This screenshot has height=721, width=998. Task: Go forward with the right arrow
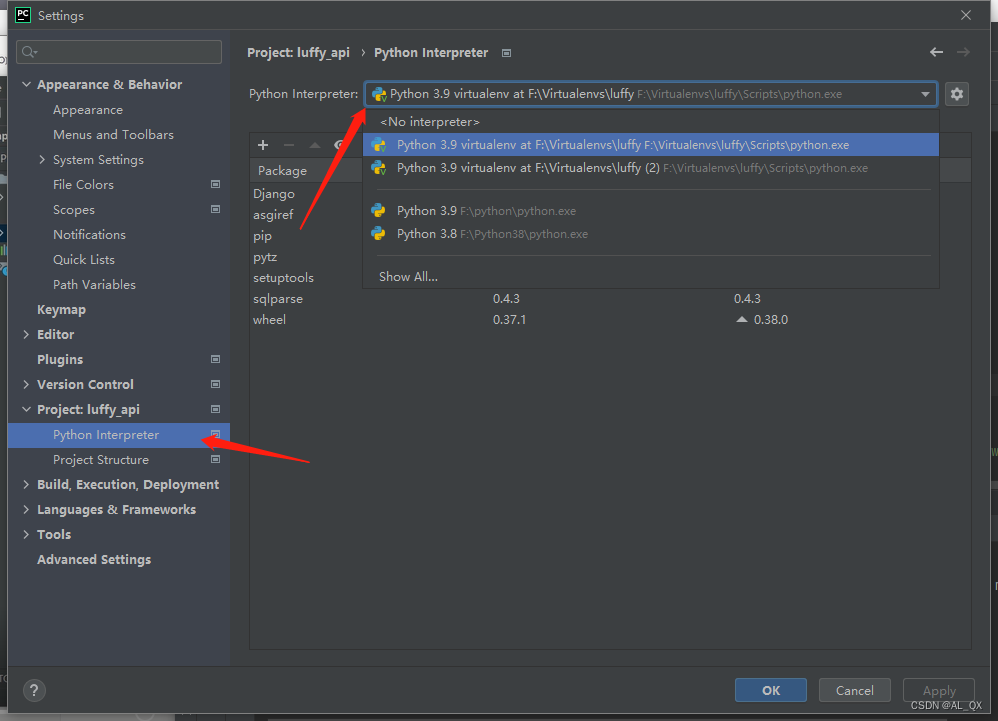point(963,52)
